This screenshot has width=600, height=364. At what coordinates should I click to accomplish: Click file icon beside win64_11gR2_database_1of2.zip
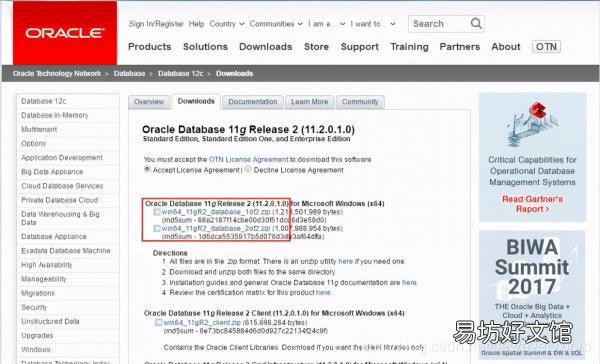[157, 212]
